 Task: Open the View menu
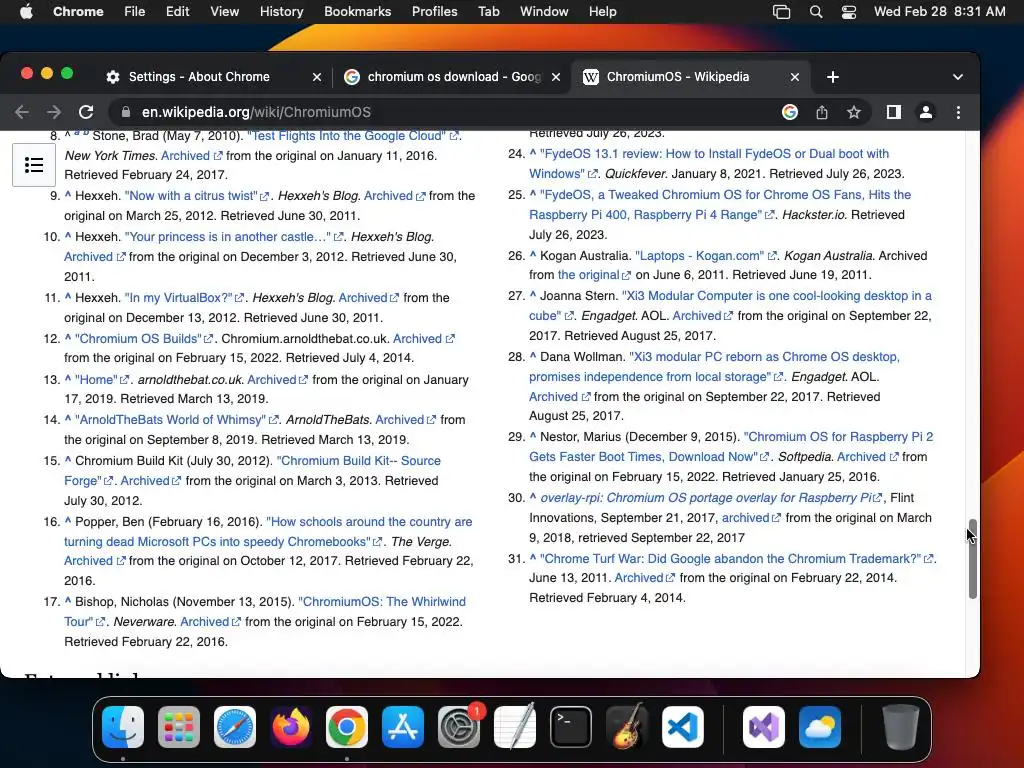click(224, 11)
